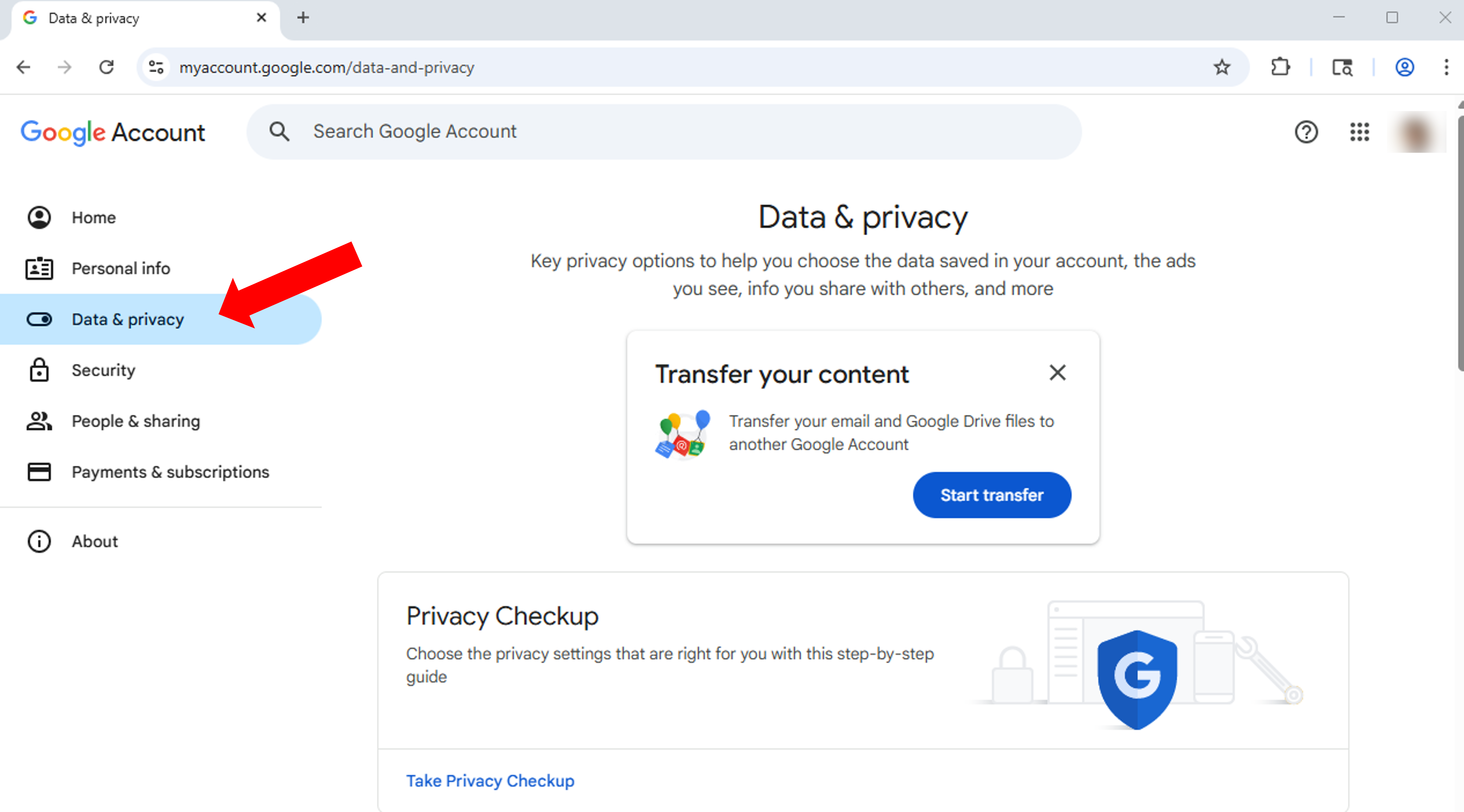Click the Start transfer button
This screenshot has height=812, width=1464.
point(992,495)
